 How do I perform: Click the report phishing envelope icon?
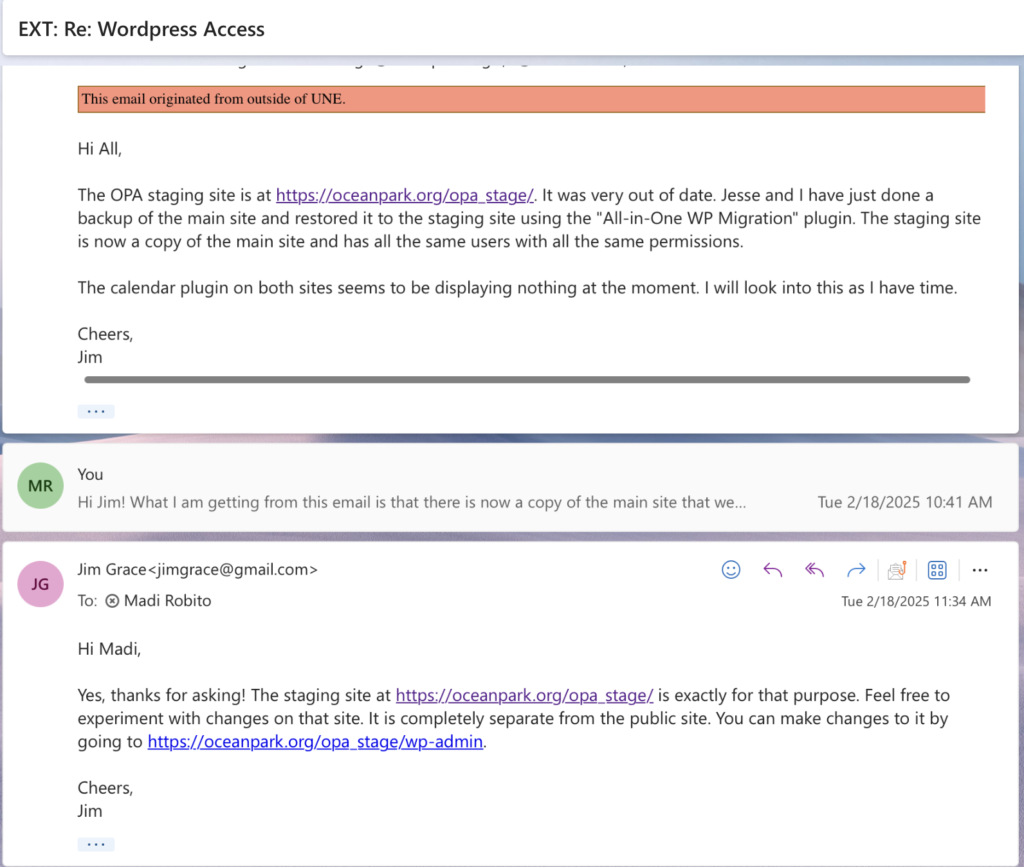(x=897, y=570)
